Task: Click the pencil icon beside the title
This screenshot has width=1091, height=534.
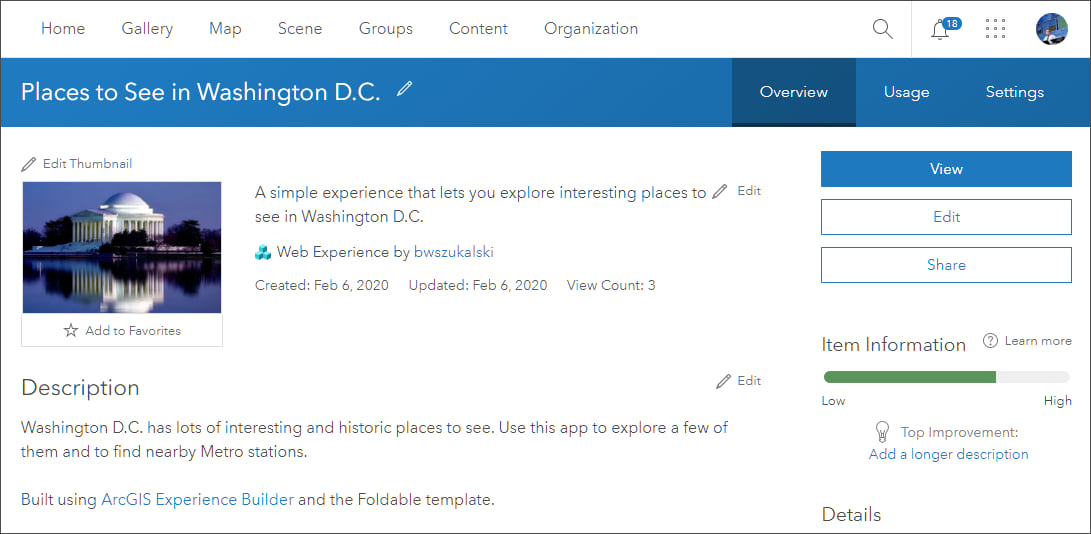Action: 404,89
